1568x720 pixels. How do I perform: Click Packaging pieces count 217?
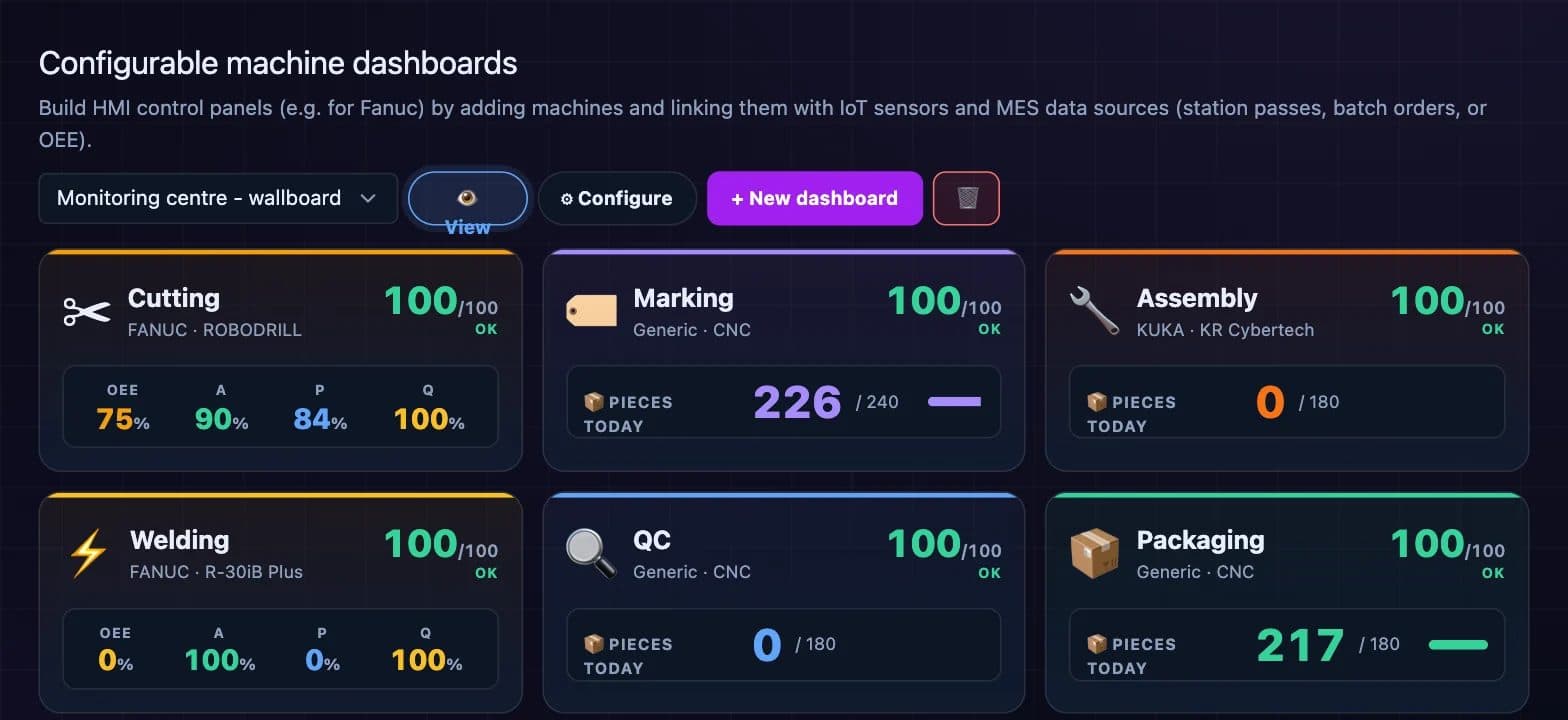pos(1300,646)
